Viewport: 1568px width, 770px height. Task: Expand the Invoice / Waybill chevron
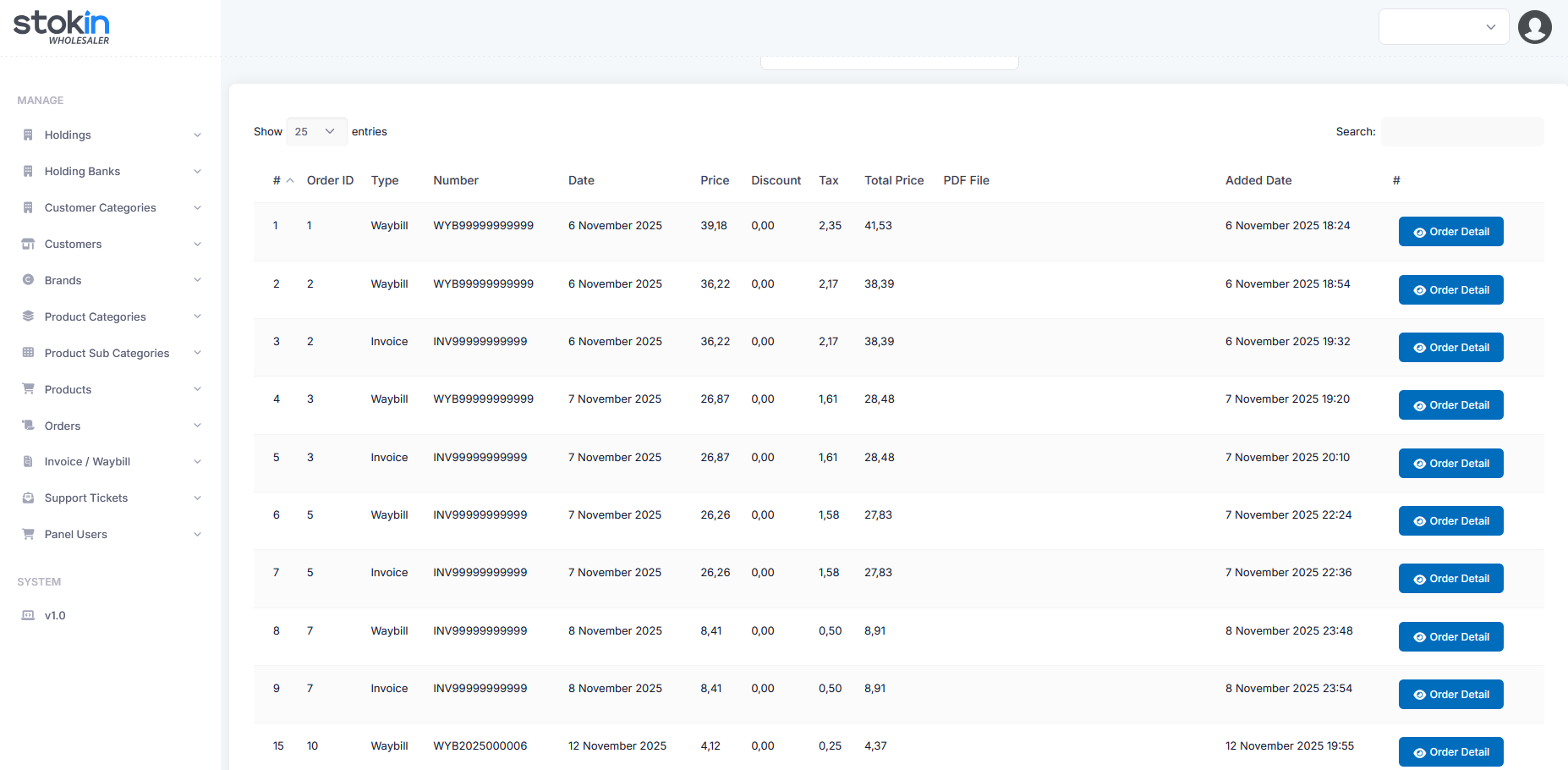(x=197, y=462)
